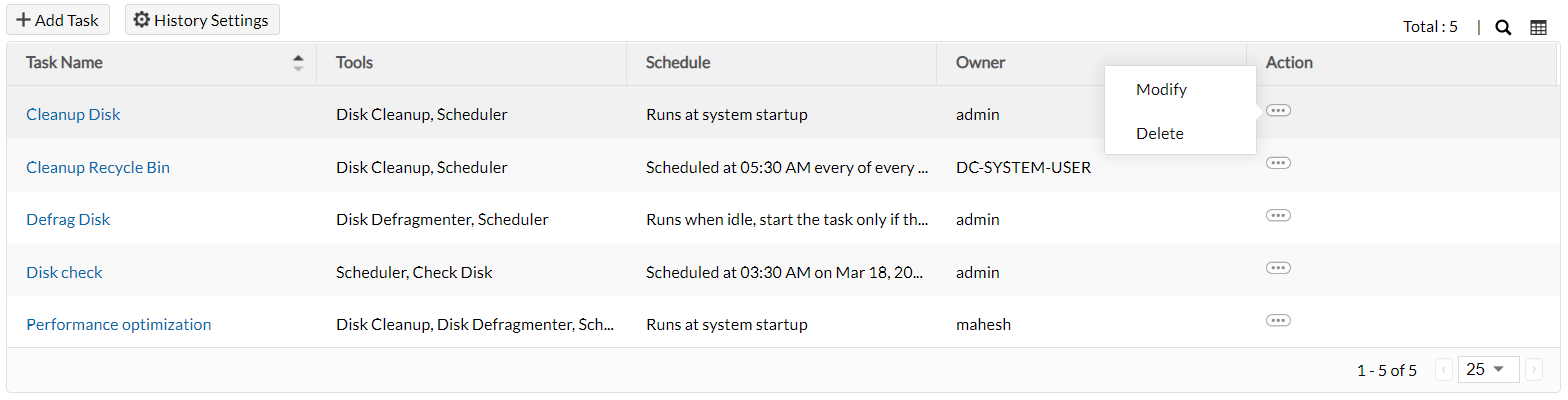The height and width of the screenshot is (400, 1568).
Task: Go to the next page arrow
Action: point(1536,370)
